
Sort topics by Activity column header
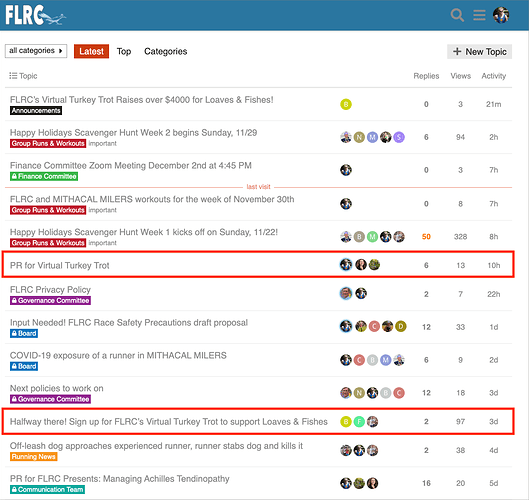[494, 76]
